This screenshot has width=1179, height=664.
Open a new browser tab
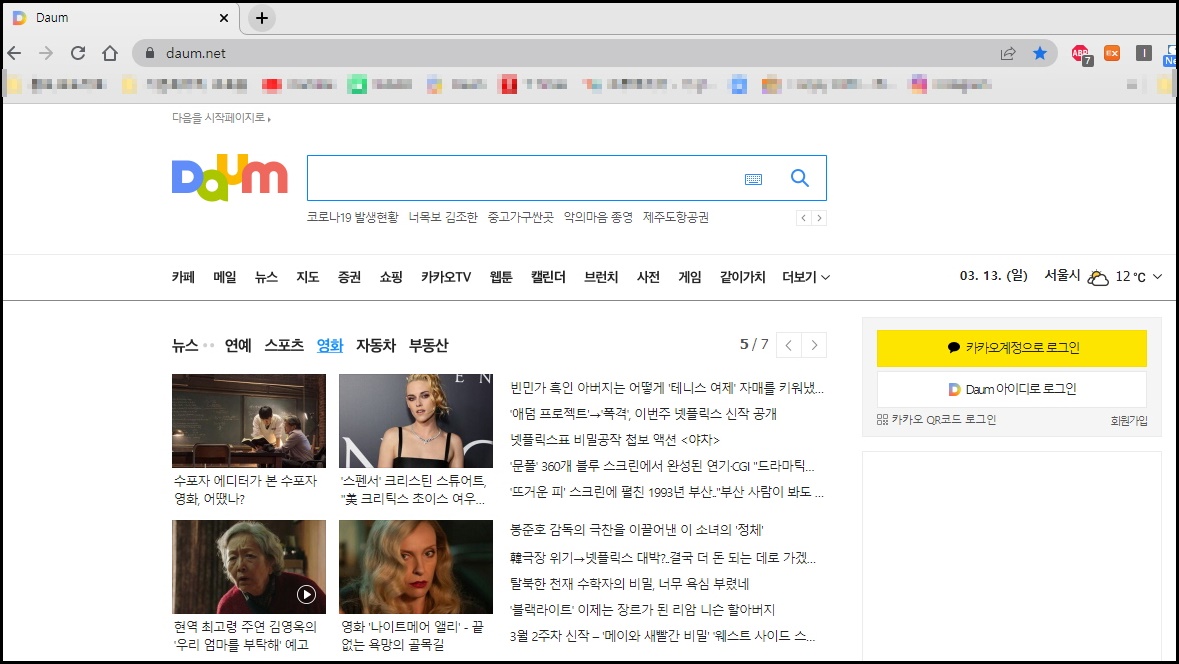[x=262, y=18]
